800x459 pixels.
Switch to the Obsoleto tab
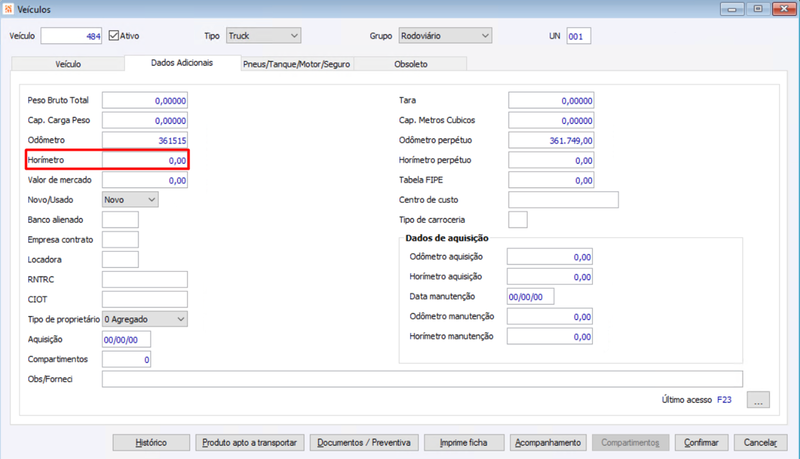coord(411,64)
